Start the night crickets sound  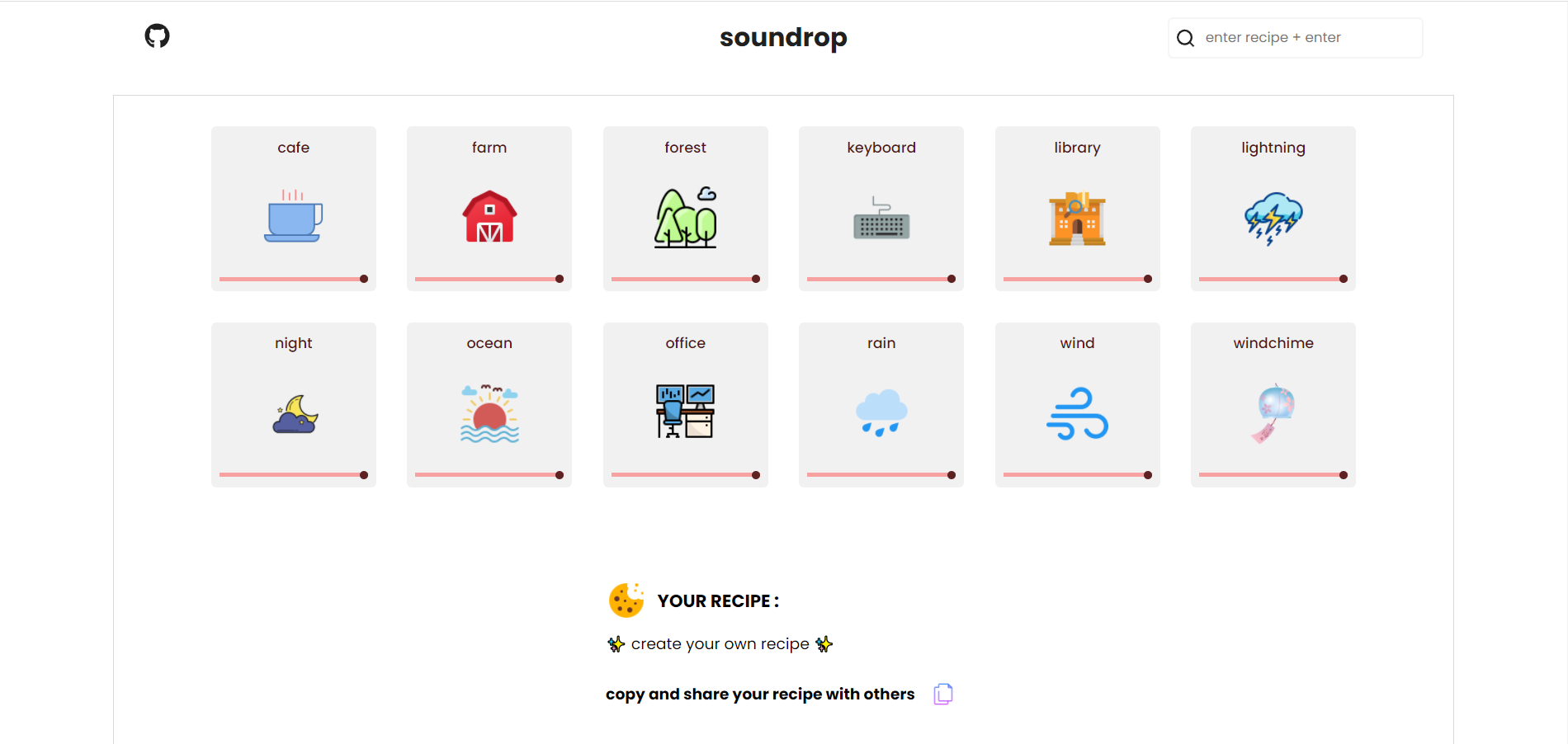pyautogui.click(x=293, y=412)
